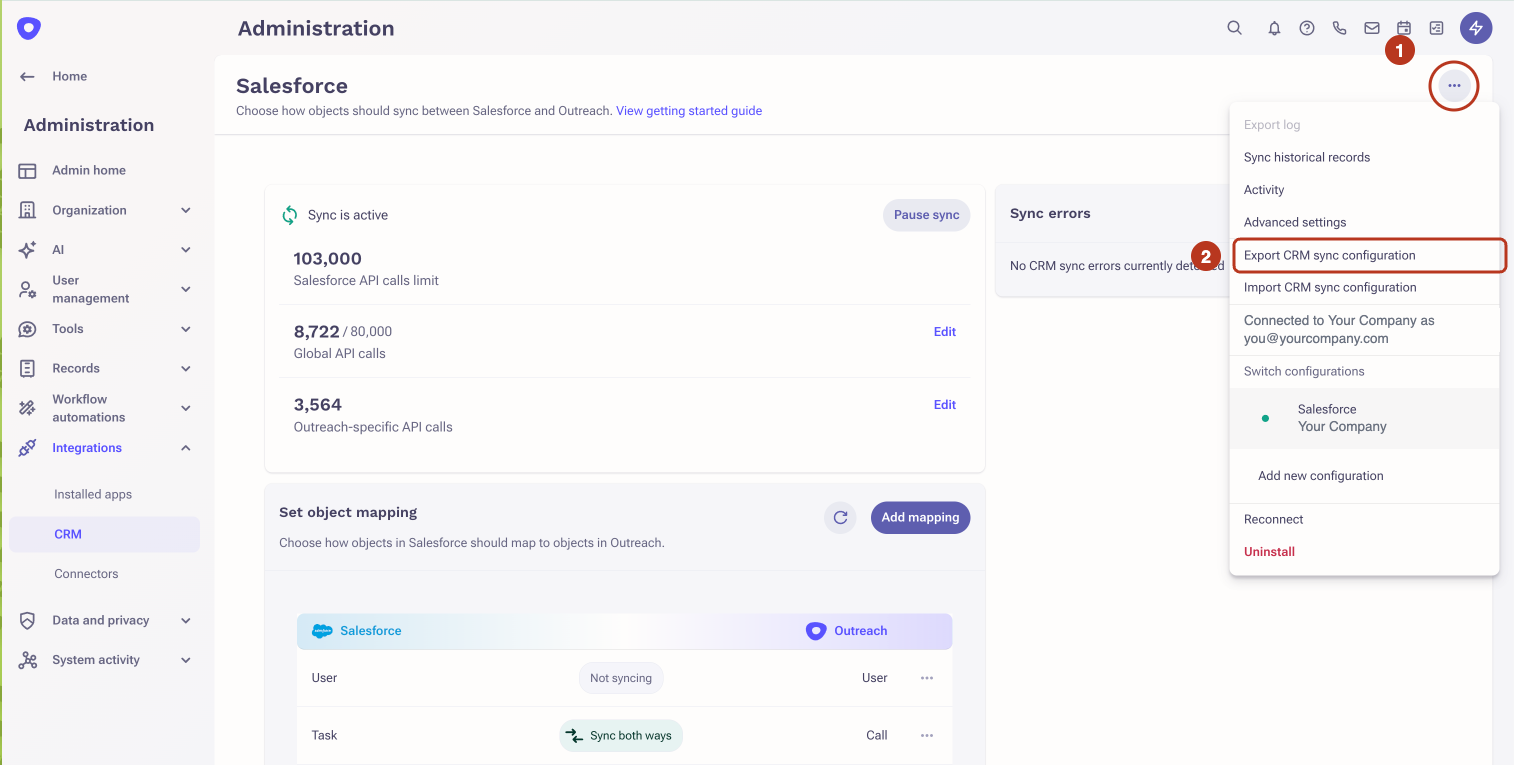The image size is (1514, 765).
Task: Click the Records icon in sidebar
Action: coord(28,368)
